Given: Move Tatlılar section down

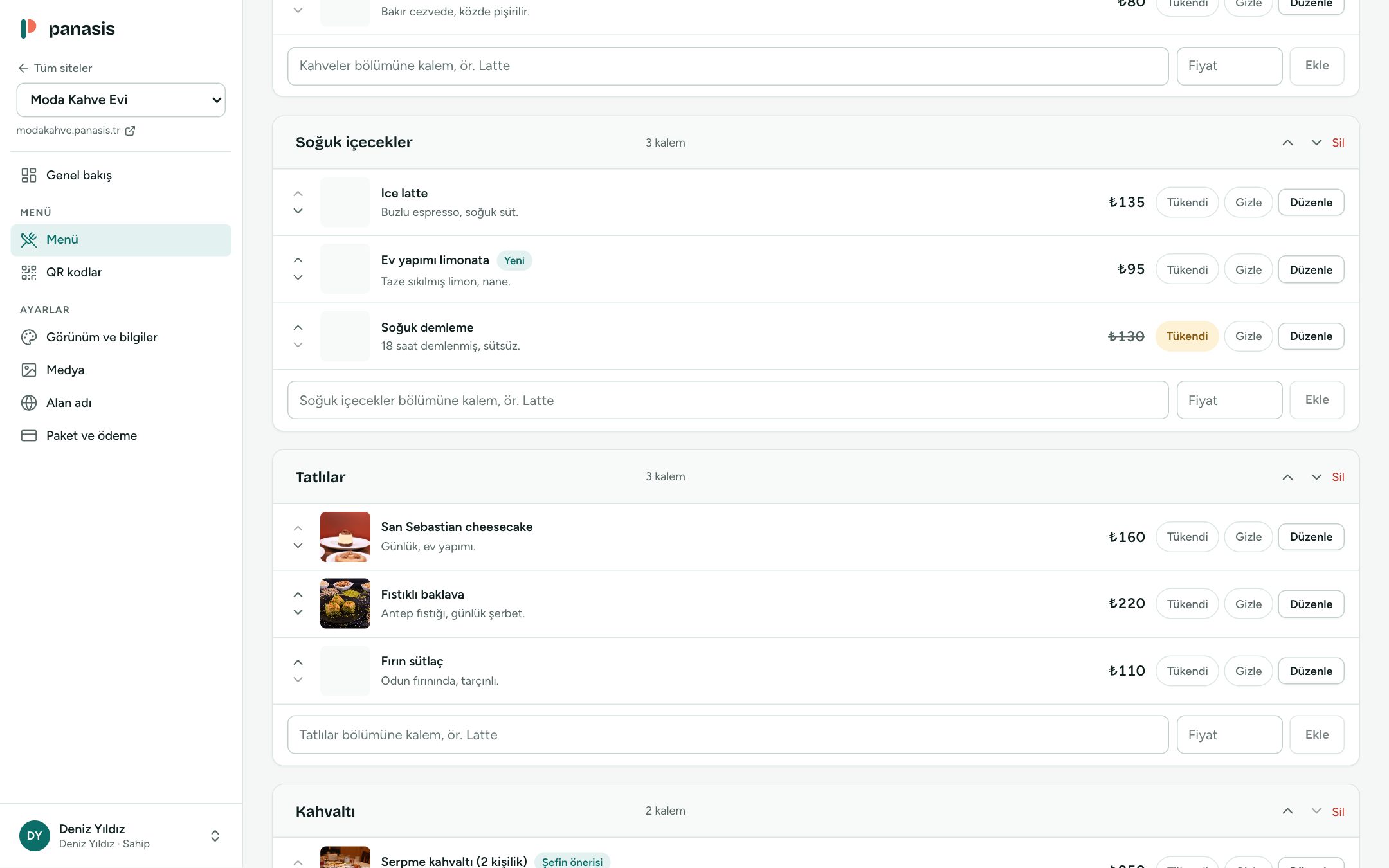Looking at the screenshot, I should point(1316,477).
